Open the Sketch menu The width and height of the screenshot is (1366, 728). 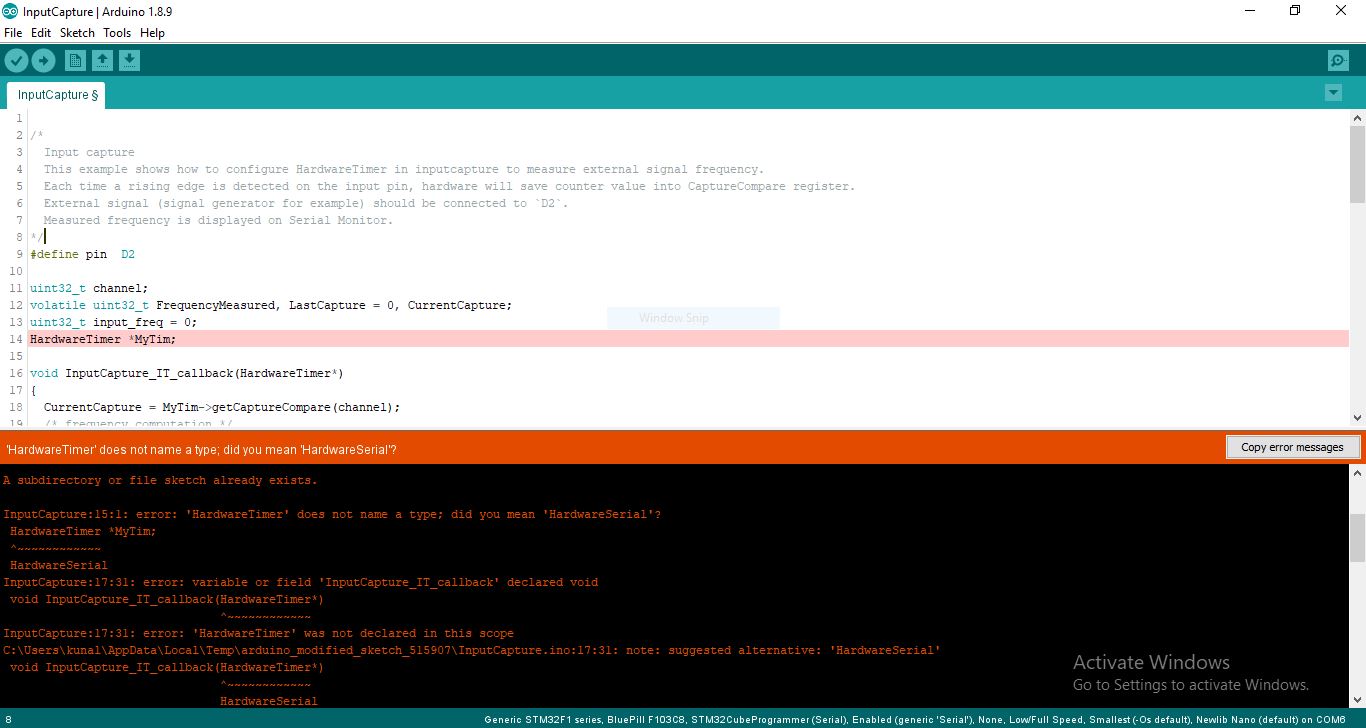[77, 32]
